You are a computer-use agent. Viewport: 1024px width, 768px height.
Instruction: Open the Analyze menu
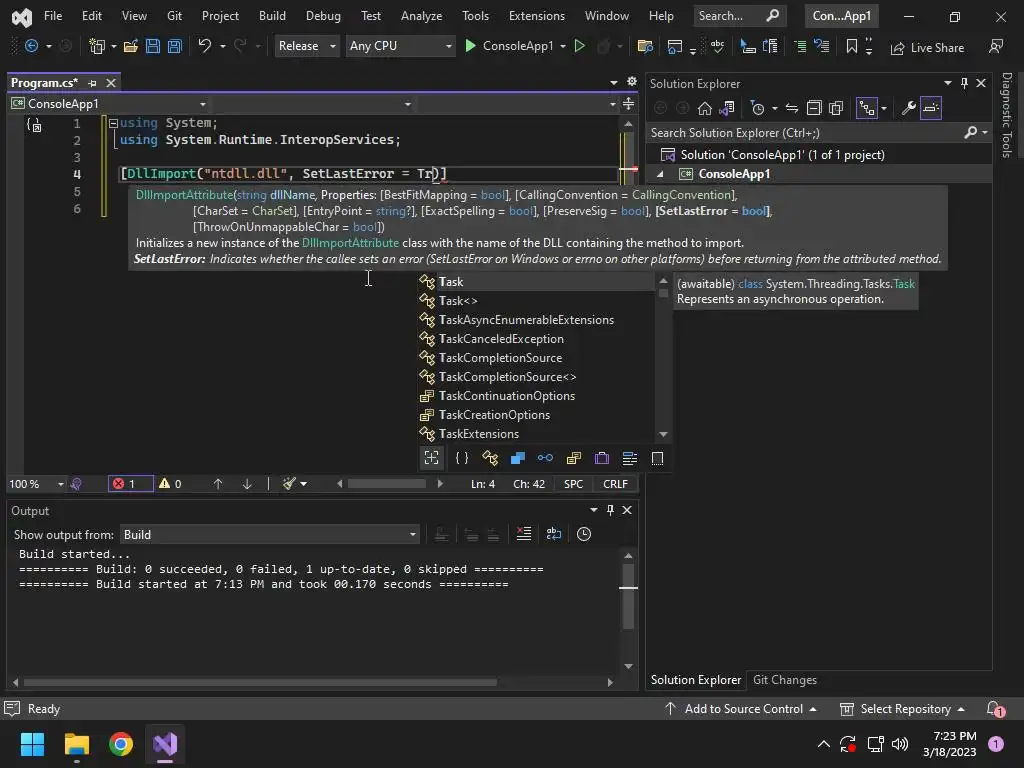tap(421, 16)
